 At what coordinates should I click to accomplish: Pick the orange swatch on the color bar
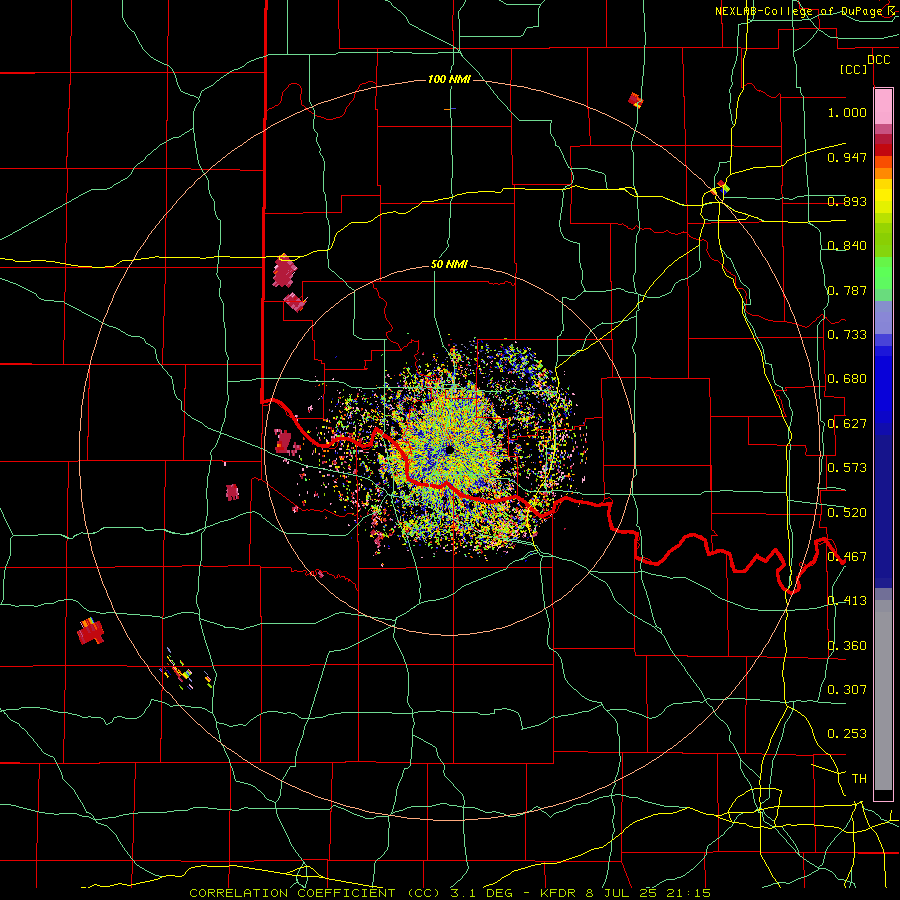(x=883, y=172)
